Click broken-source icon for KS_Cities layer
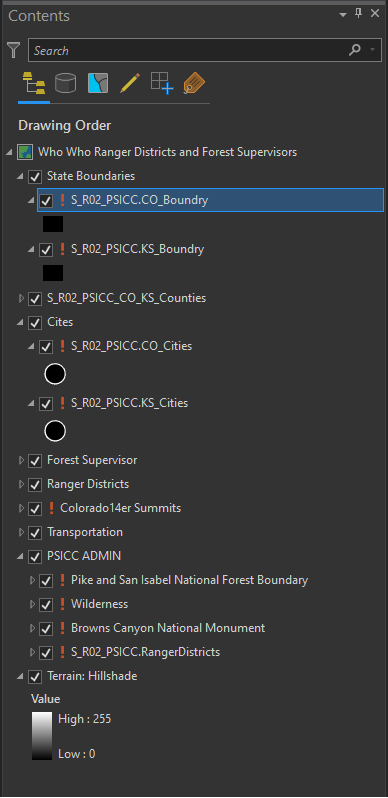Screen dimensions: 388x798 pyautogui.click(x=63, y=403)
